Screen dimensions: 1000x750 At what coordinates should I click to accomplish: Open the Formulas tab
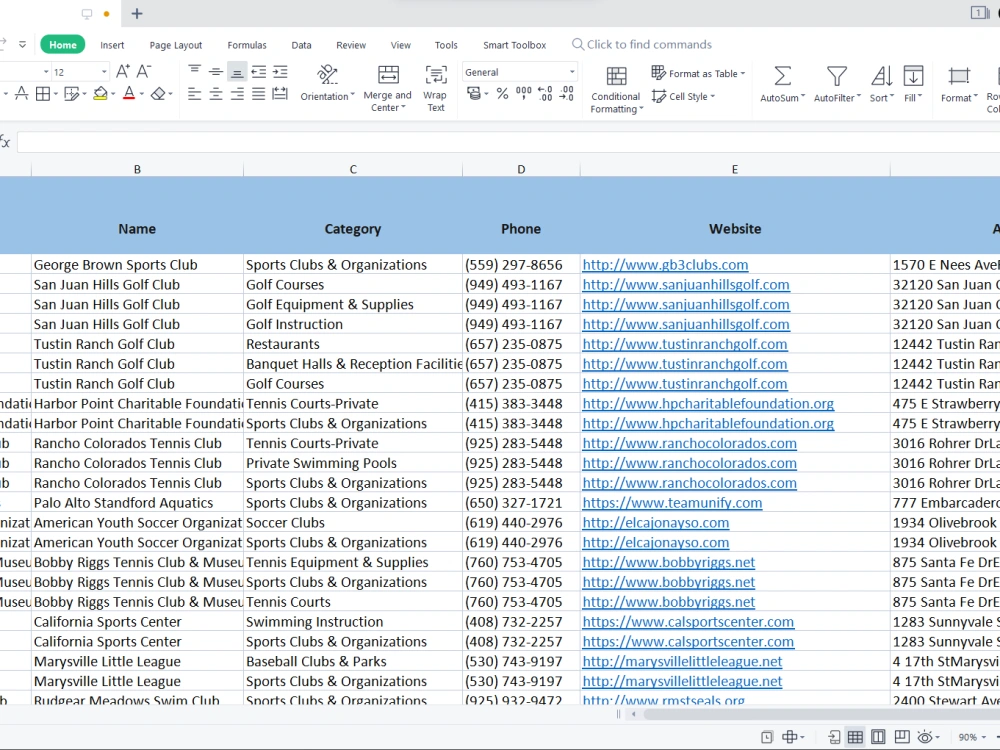point(247,45)
